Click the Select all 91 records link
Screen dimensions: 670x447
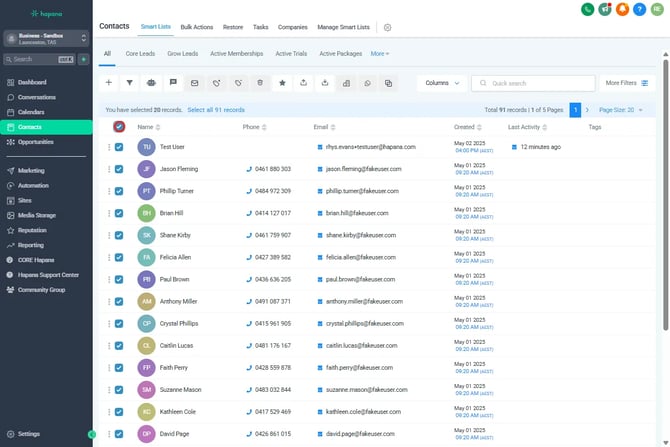click(216, 108)
